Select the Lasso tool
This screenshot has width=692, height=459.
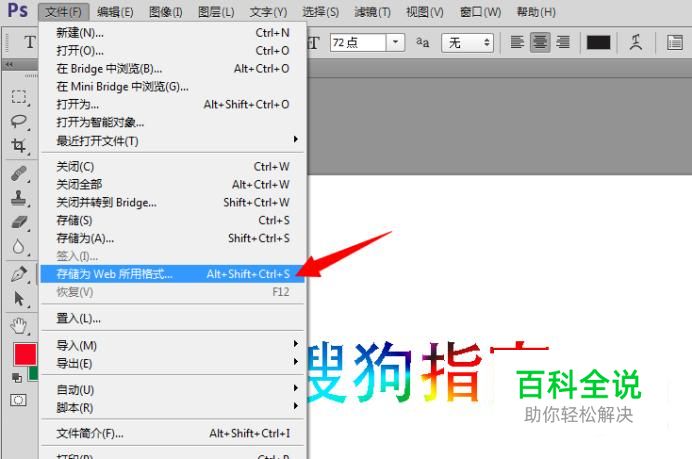tap(19, 121)
